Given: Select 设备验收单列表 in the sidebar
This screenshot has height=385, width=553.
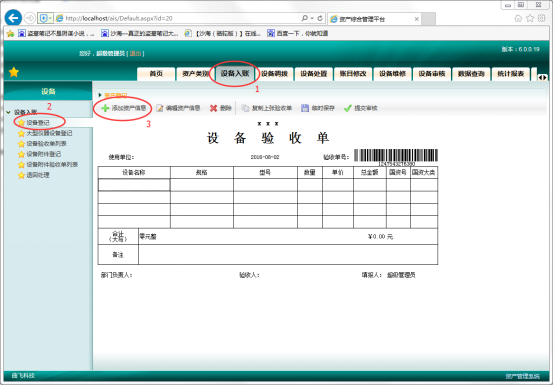Looking at the screenshot, I should coord(46,143).
